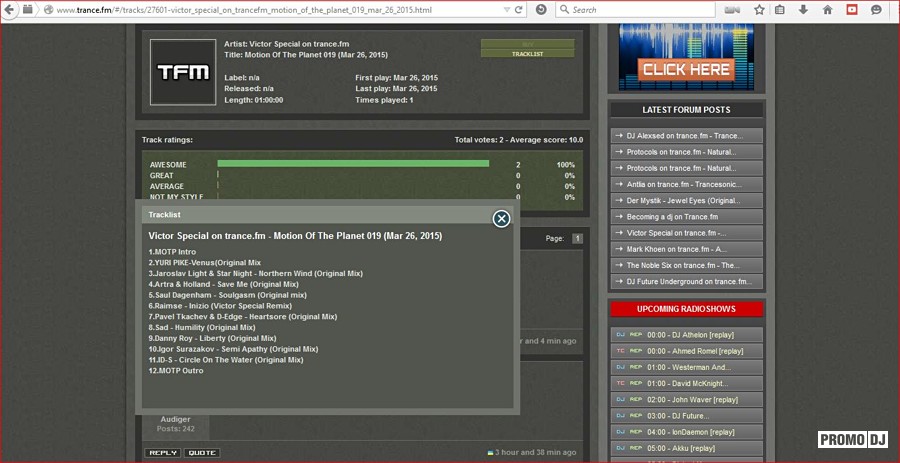Click the TFM logo thumbnail
The image size is (900, 463).
pyautogui.click(x=182, y=72)
